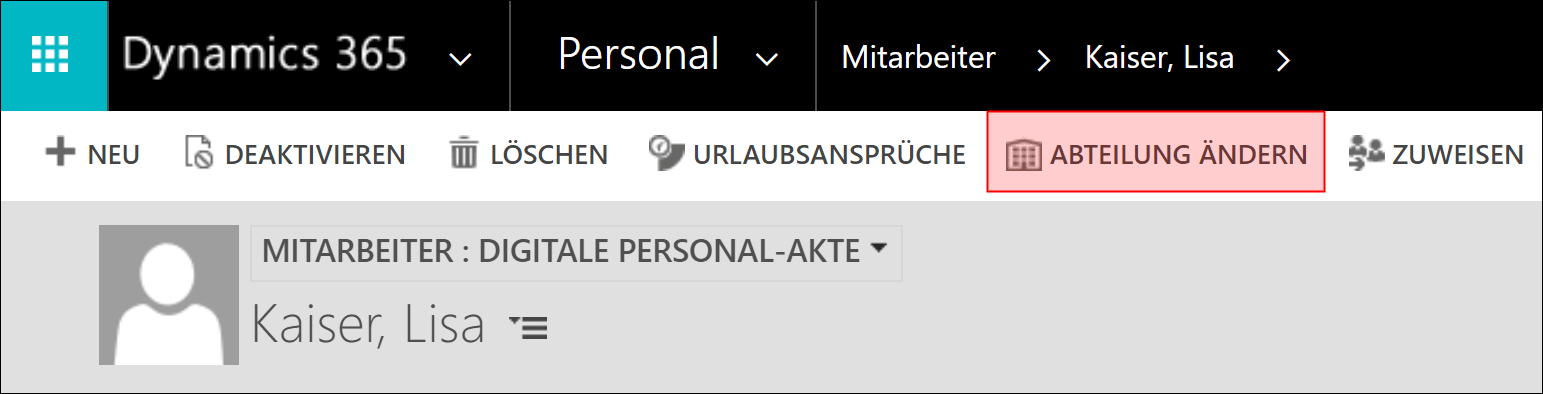This screenshot has width=1543, height=394.
Task: Open the app launcher waffle icon
Action: point(54,56)
